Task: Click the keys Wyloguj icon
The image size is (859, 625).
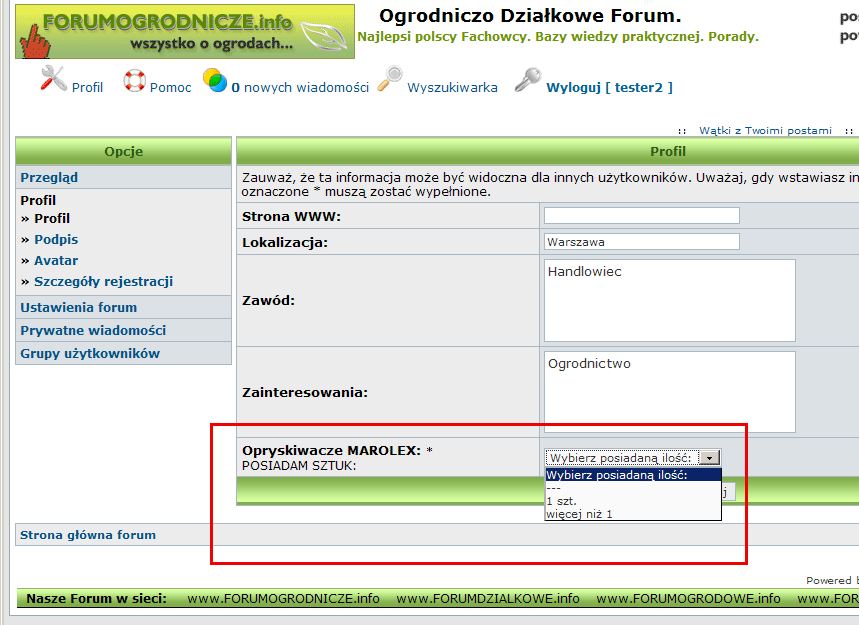Action: tap(528, 79)
